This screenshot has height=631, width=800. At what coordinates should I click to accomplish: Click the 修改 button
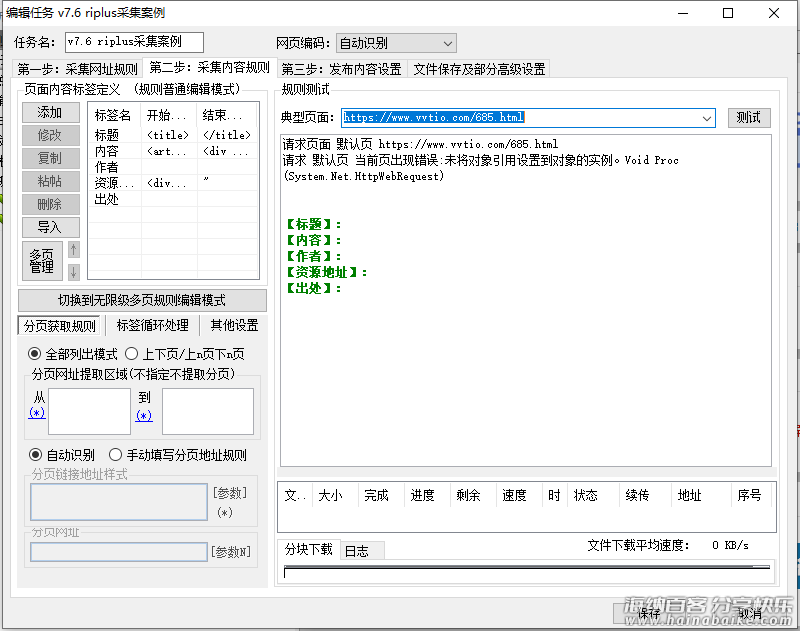(51, 135)
